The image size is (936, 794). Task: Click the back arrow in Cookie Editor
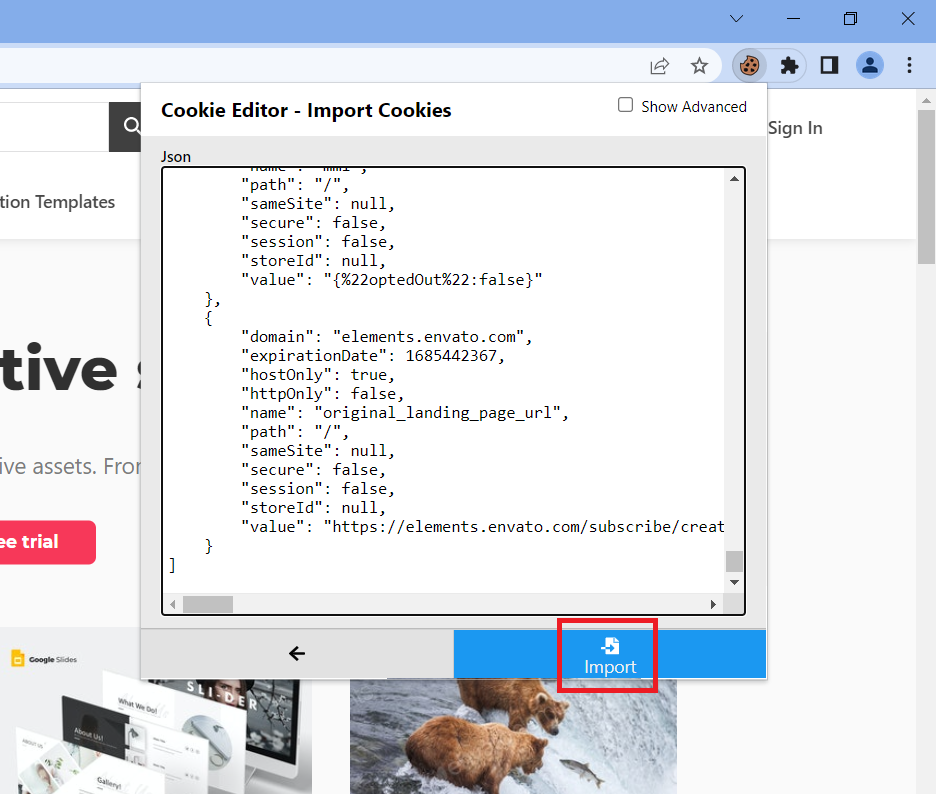(297, 654)
